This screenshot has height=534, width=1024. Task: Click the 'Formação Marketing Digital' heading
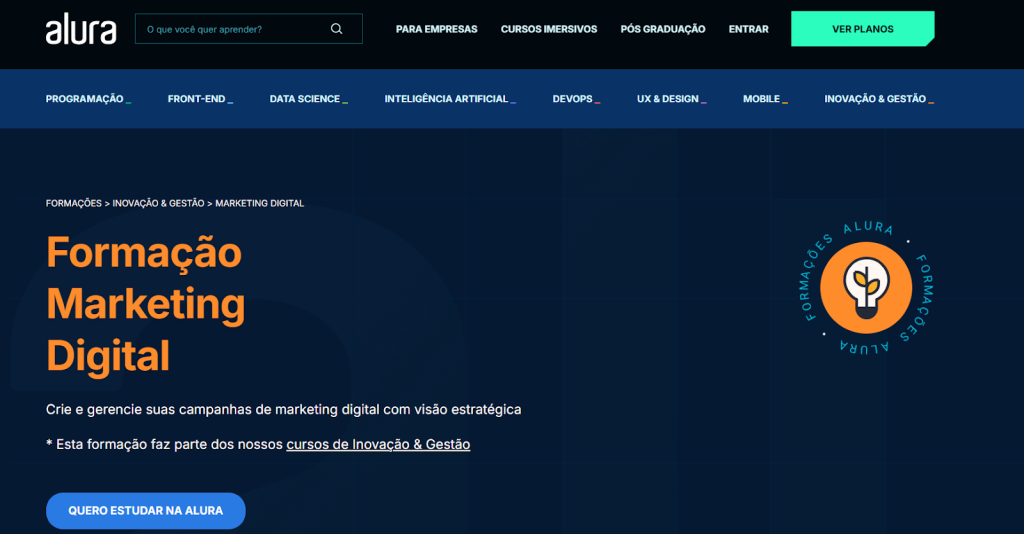click(x=146, y=304)
